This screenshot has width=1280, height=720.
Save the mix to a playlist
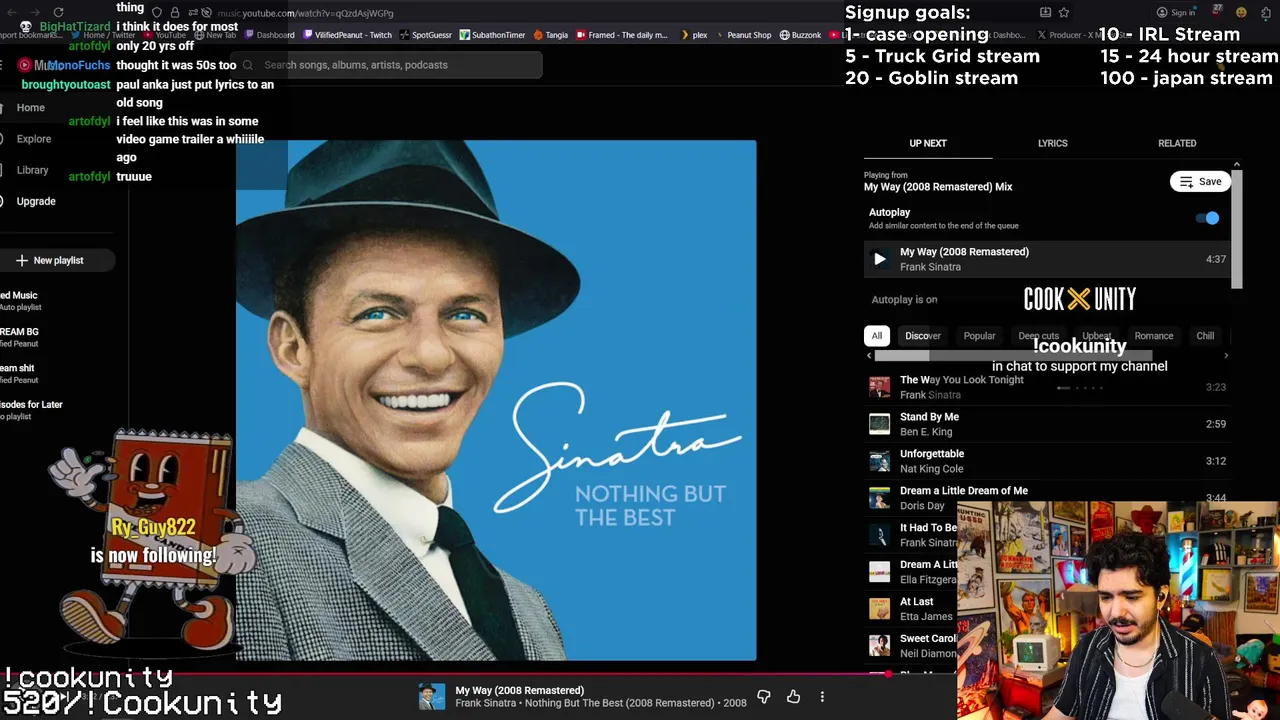pos(1200,181)
